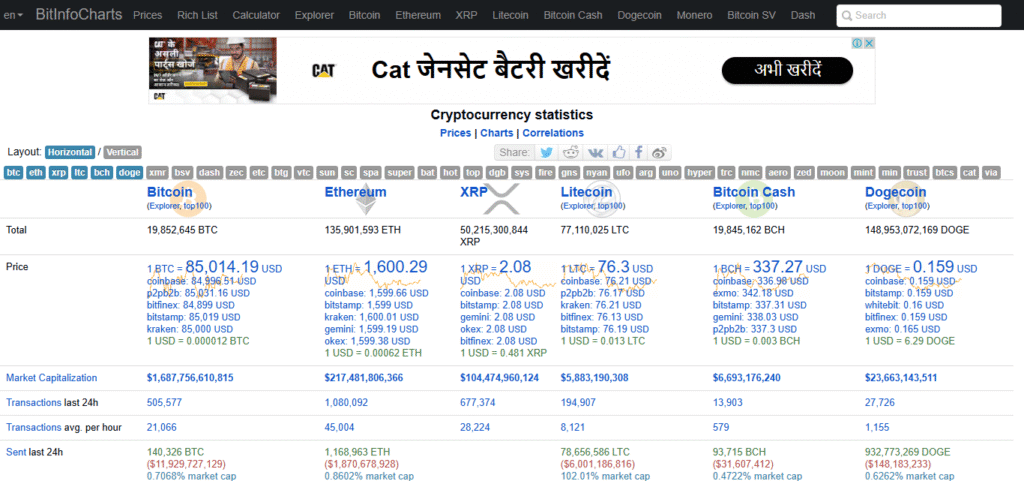Open the Calculator menu item
This screenshot has height=481, width=1024.
[256, 15]
